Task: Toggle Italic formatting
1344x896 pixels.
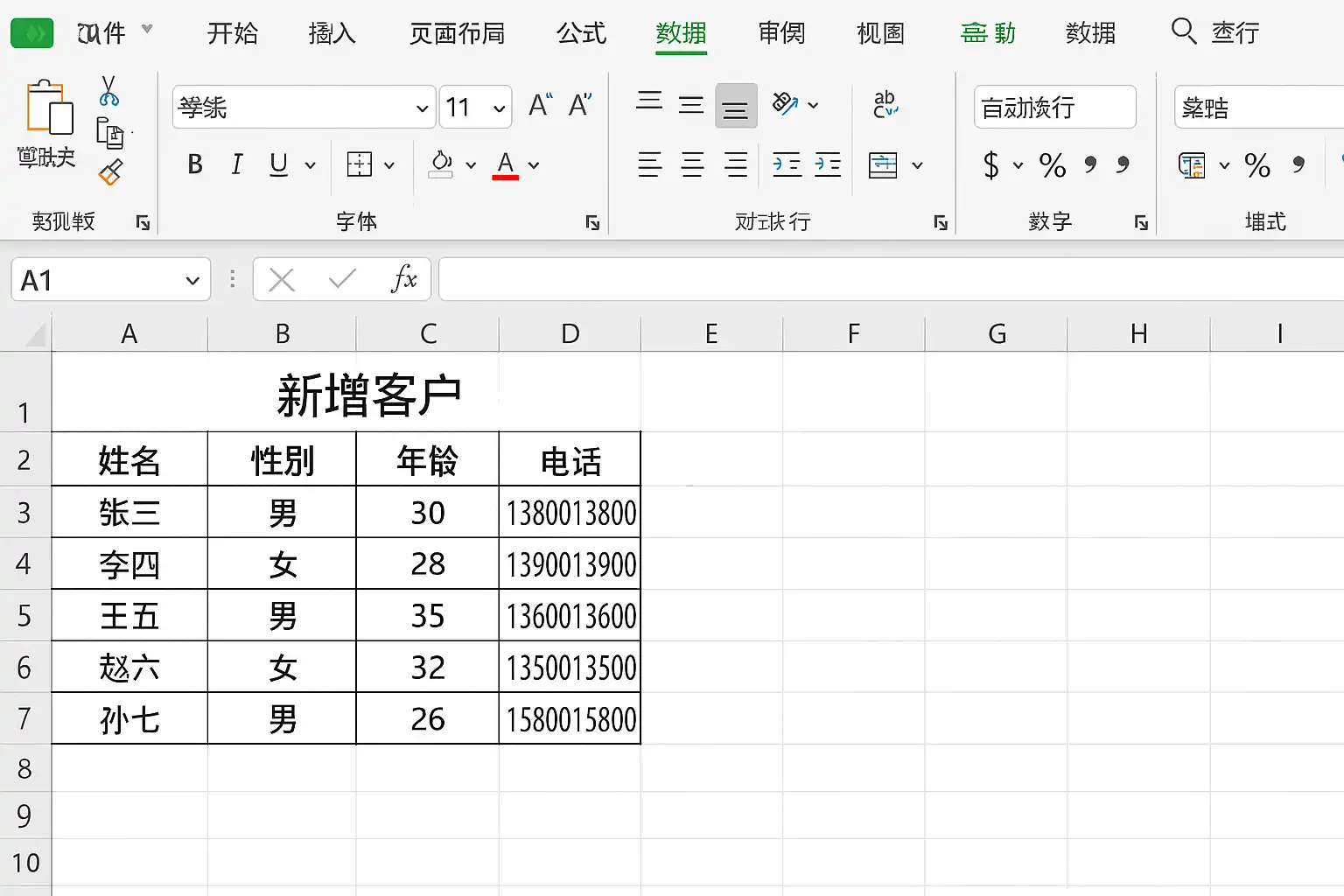Action: pyautogui.click(x=236, y=164)
